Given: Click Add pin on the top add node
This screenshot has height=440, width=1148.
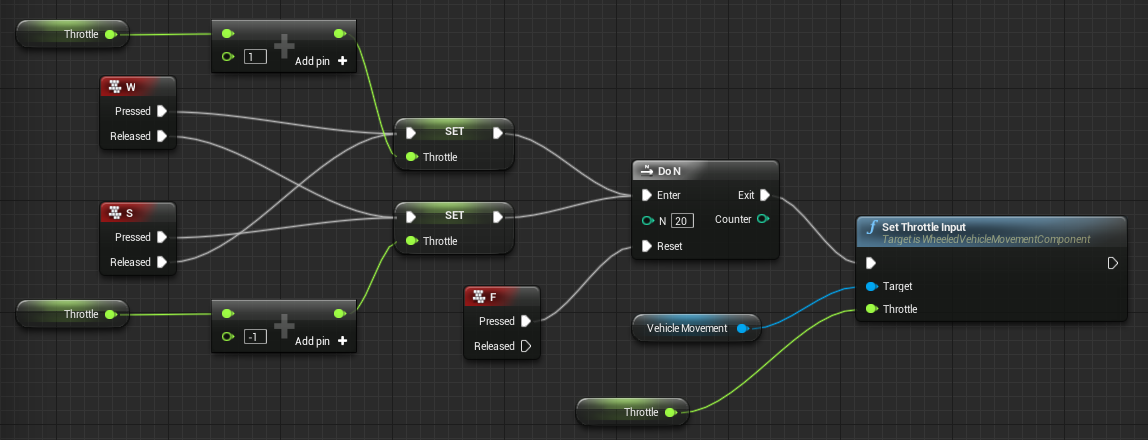Looking at the screenshot, I should [x=321, y=61].
